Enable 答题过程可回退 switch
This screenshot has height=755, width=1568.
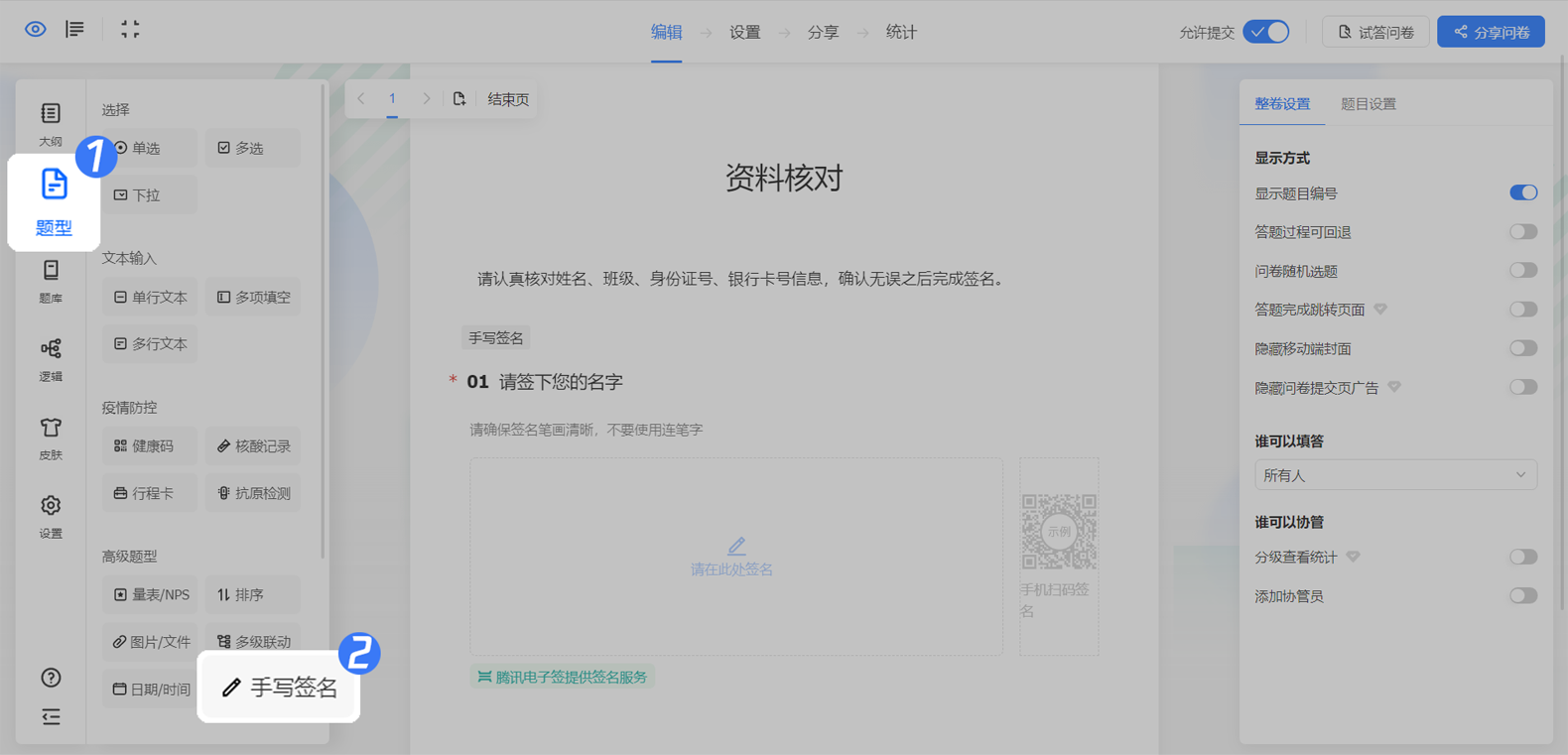1522,232
